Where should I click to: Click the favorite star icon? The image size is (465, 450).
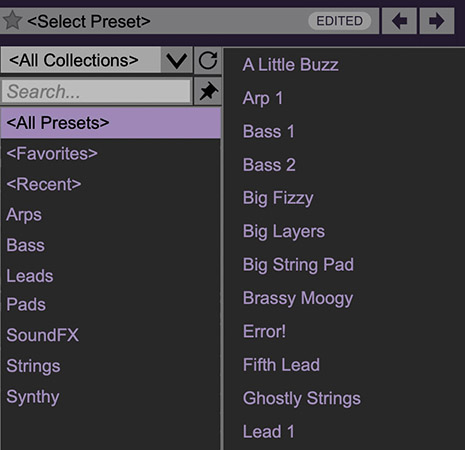13,21
